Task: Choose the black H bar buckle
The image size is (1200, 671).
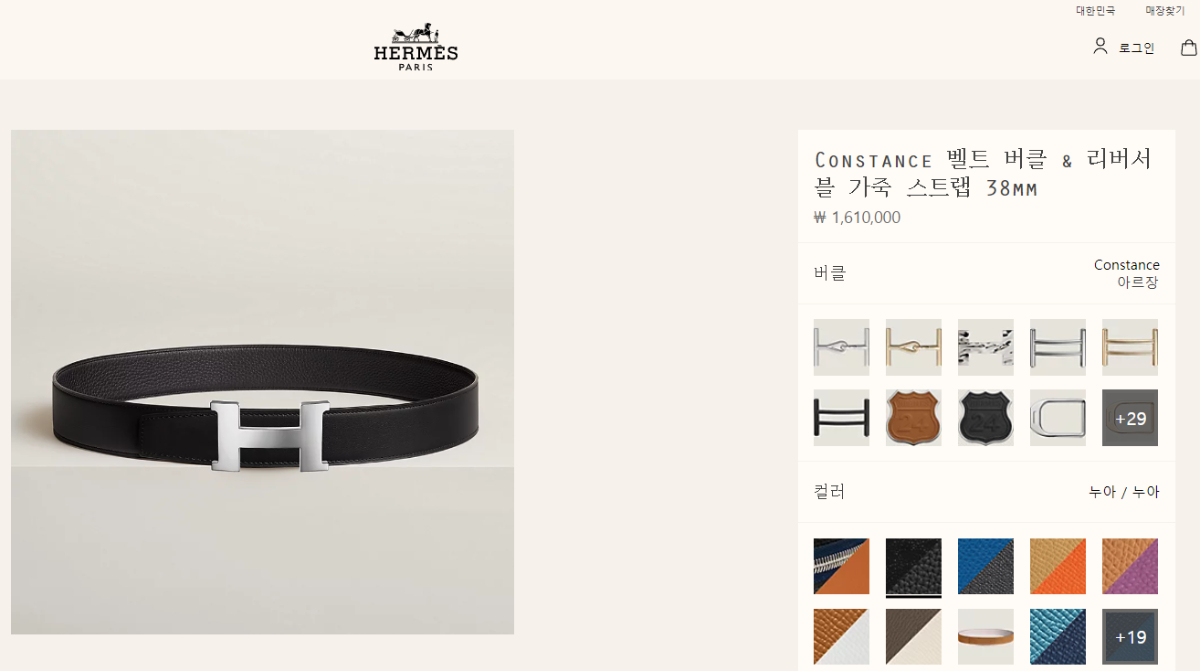Action: 841,417
